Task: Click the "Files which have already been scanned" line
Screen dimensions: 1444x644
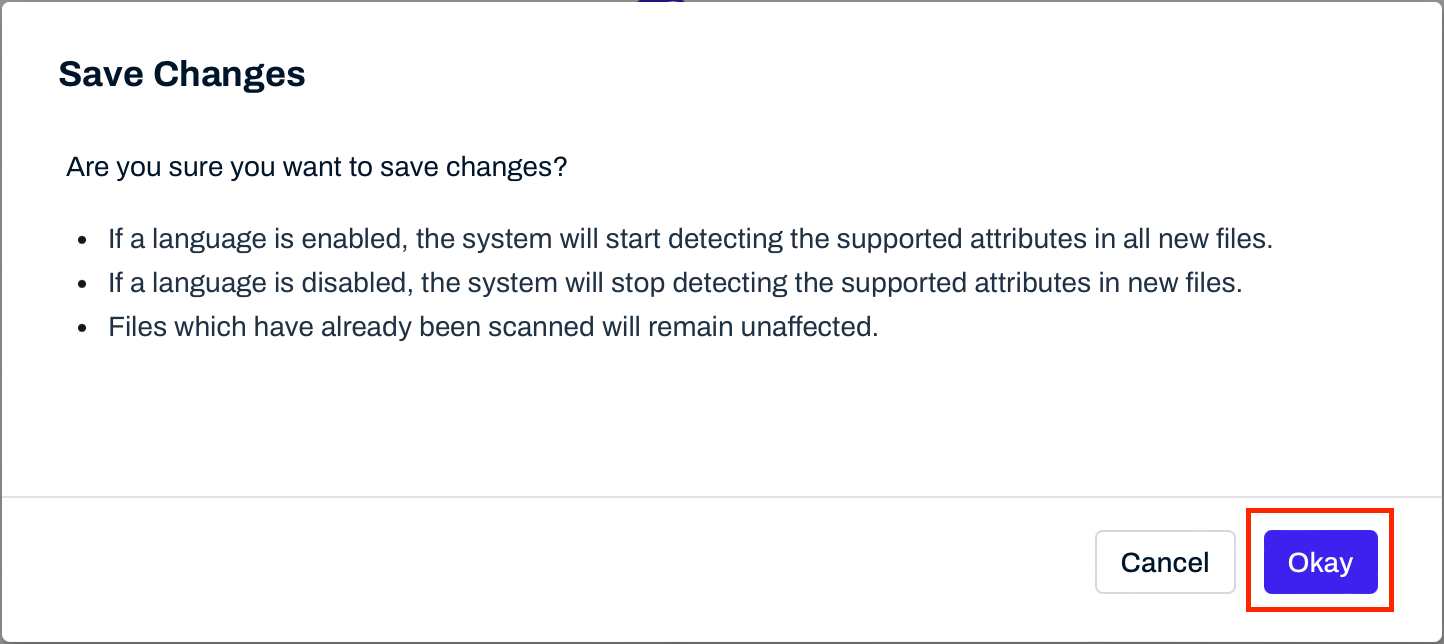Action: click(493, 327)
